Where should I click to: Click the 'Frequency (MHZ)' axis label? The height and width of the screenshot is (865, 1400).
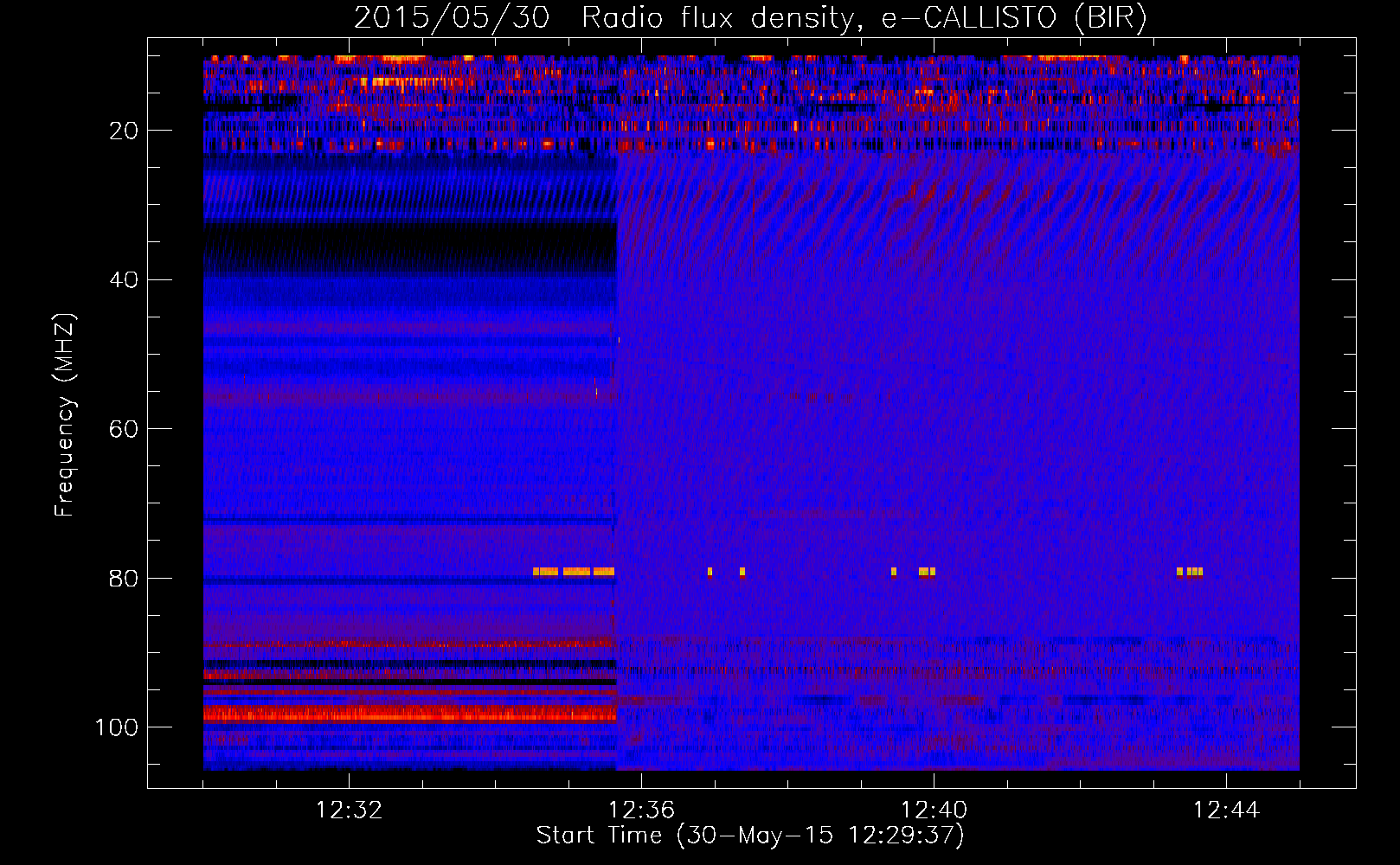65,415
